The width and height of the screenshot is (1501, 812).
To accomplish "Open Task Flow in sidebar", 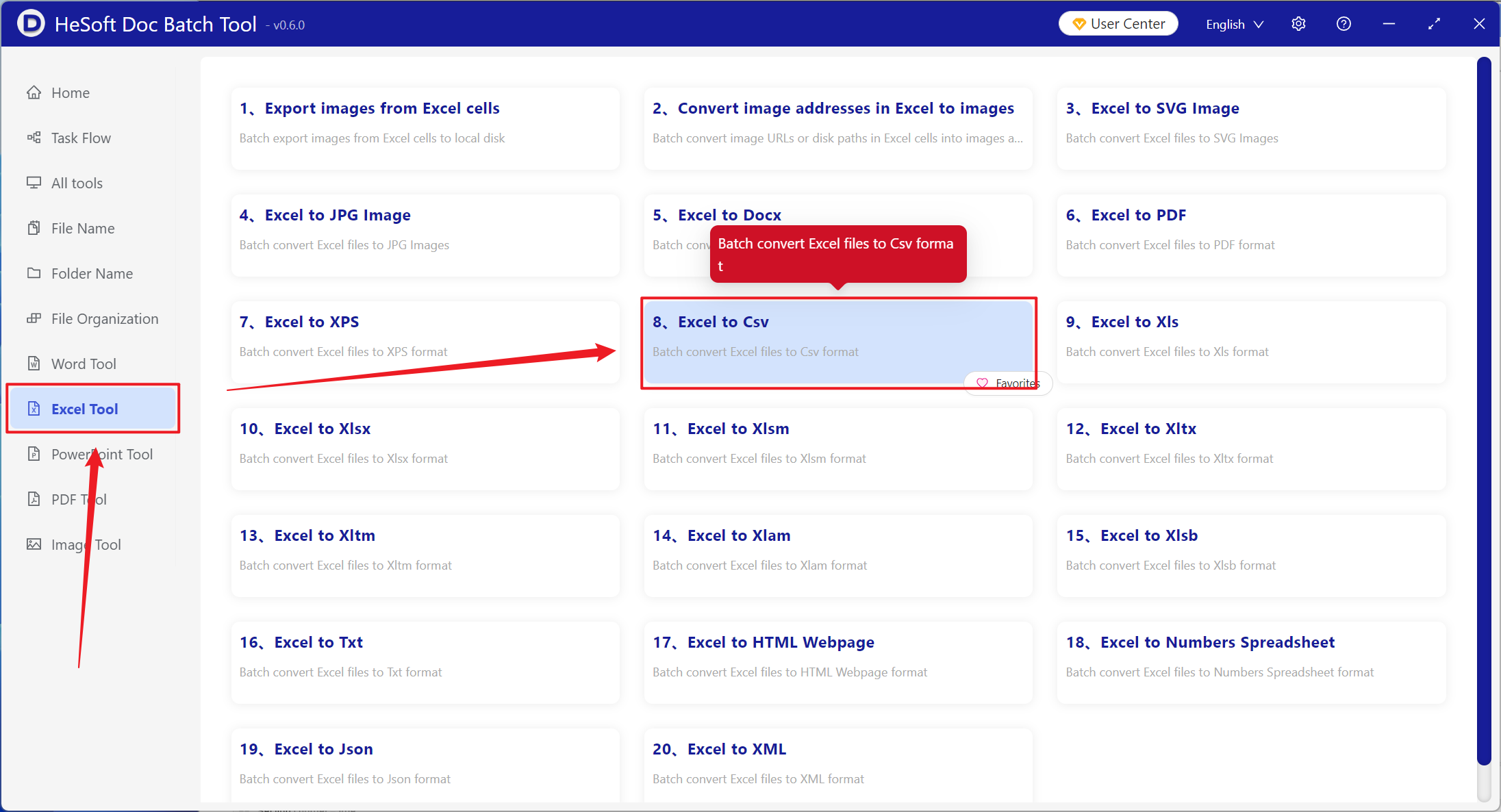I will pos(93,138).
